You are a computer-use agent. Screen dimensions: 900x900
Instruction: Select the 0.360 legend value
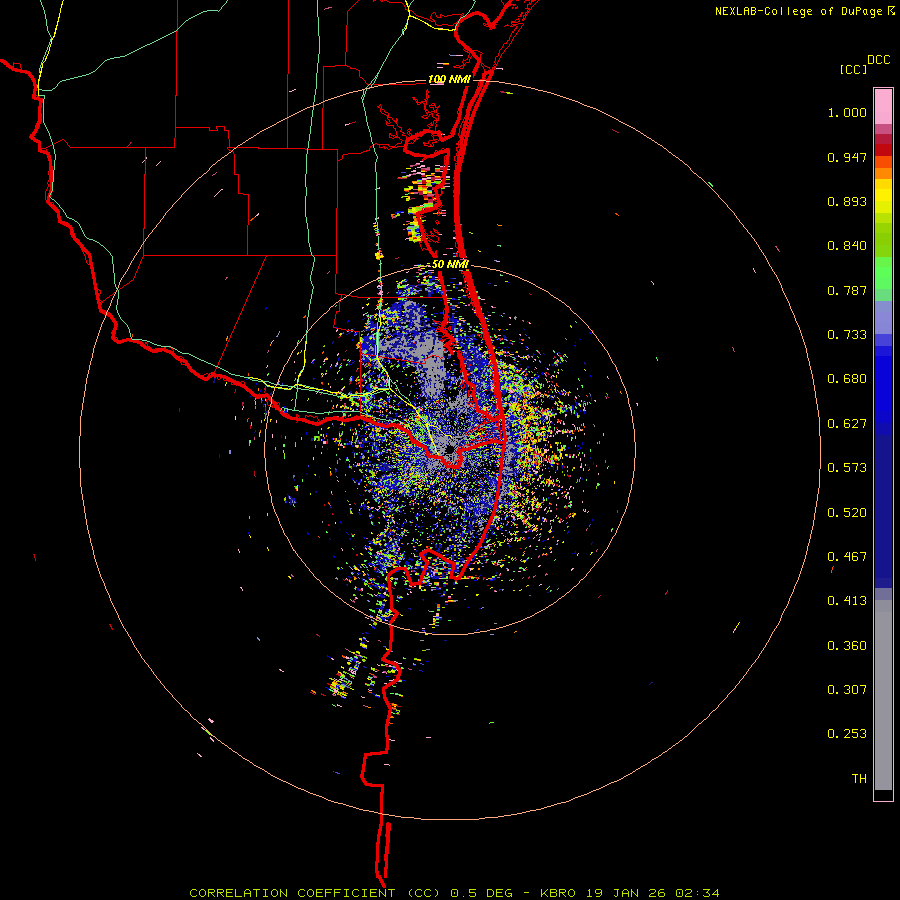click(x=847, y=646)
